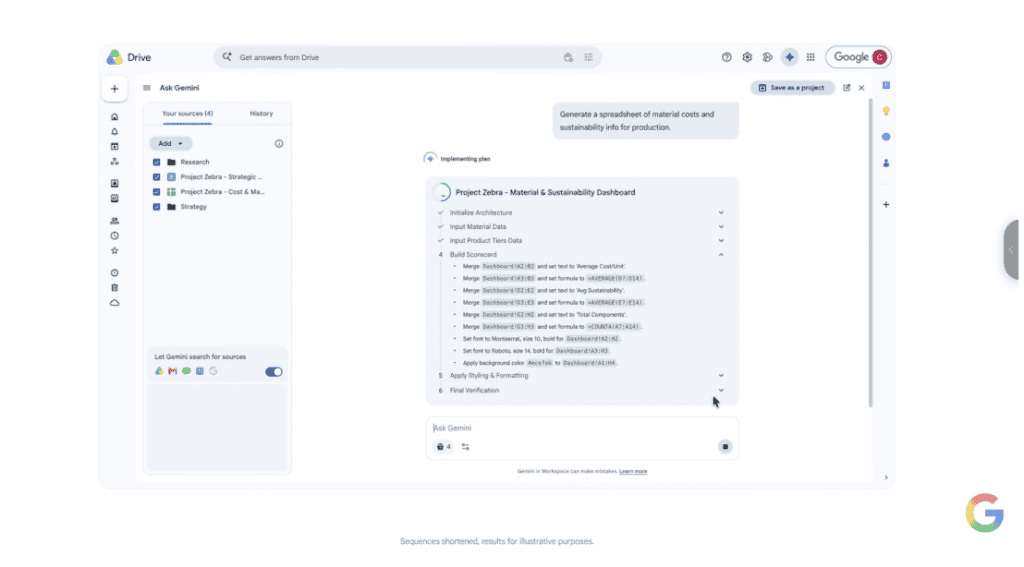Go to Drive Home icon in sidebar

click(114, 117)
